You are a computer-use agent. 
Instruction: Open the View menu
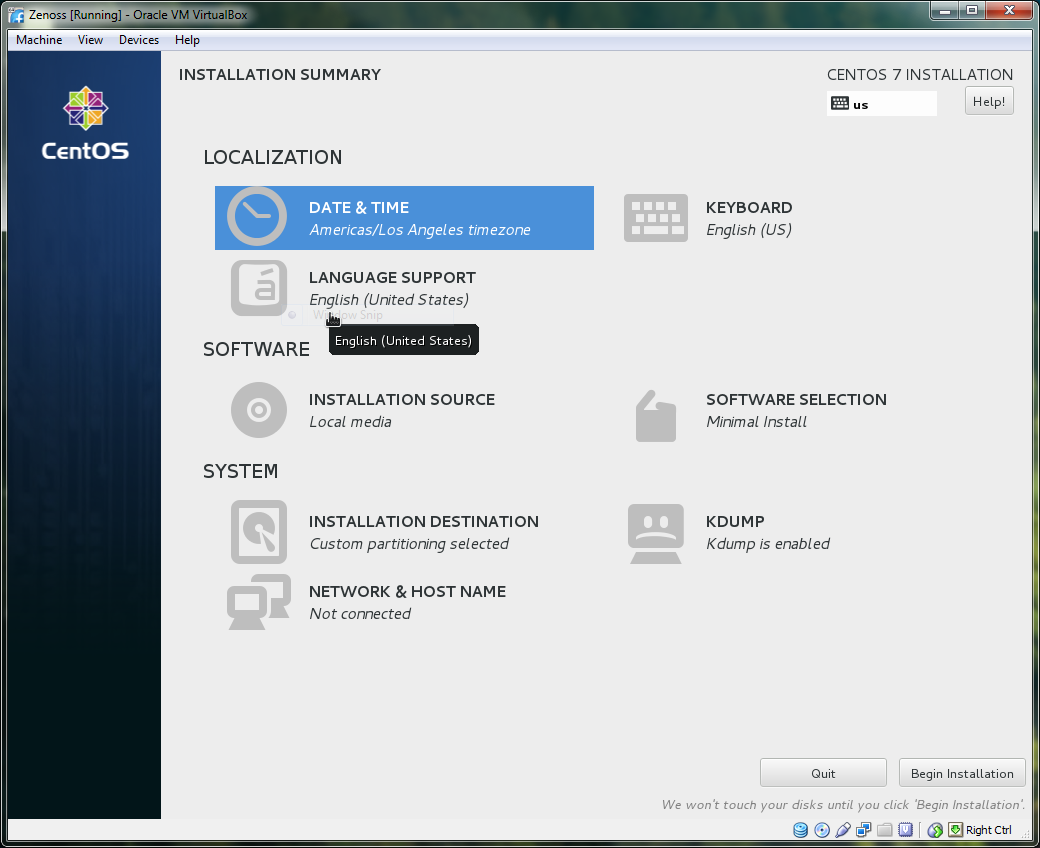coord(90,40)
